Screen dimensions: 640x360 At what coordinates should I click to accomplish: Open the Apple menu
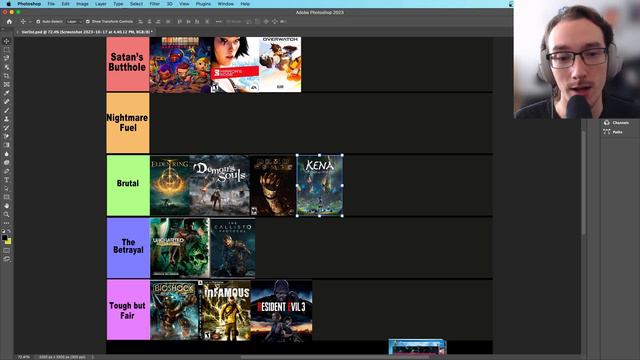(x=8, y=4)
